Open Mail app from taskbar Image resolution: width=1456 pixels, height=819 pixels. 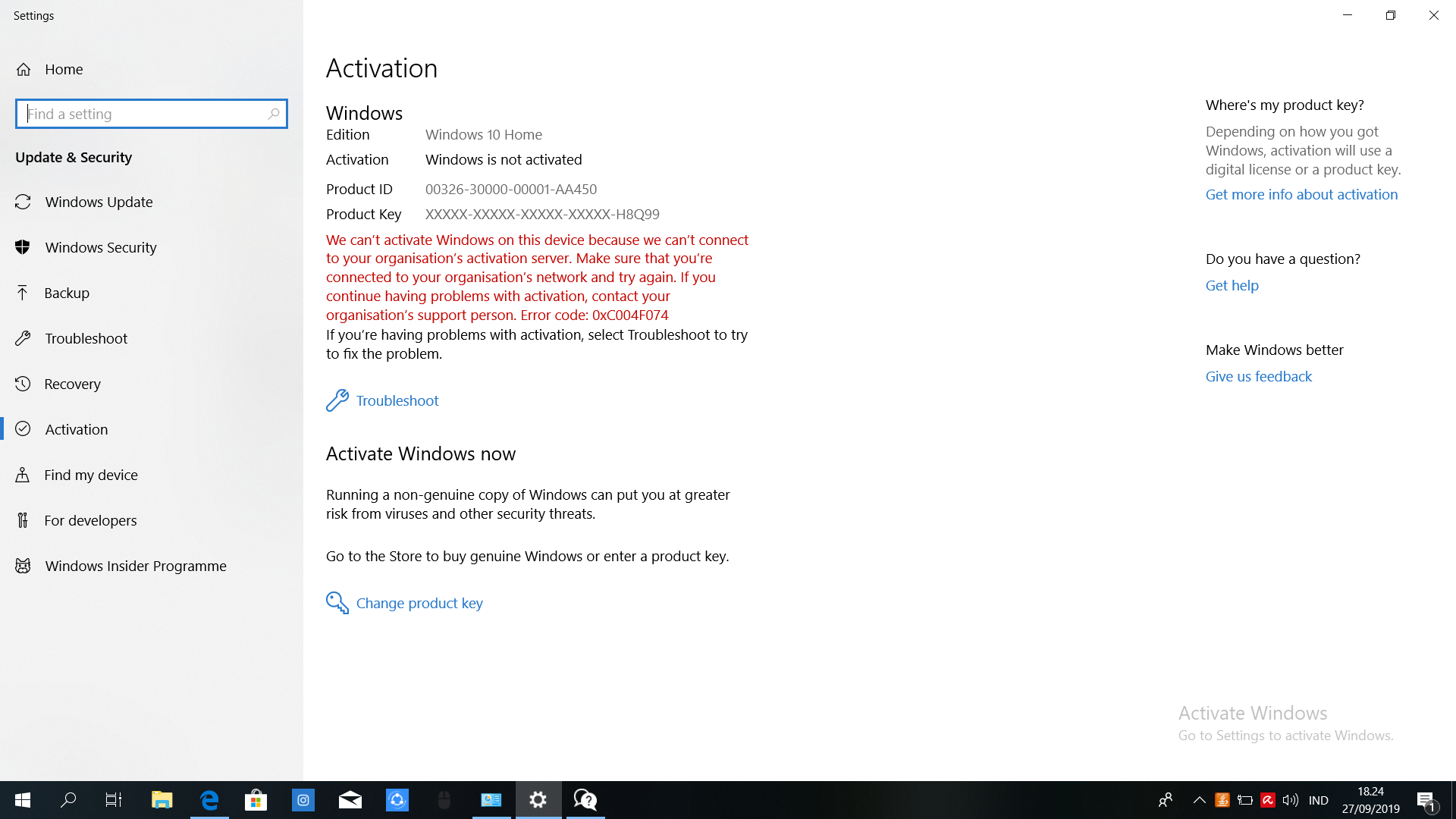[x=350, y=800]
